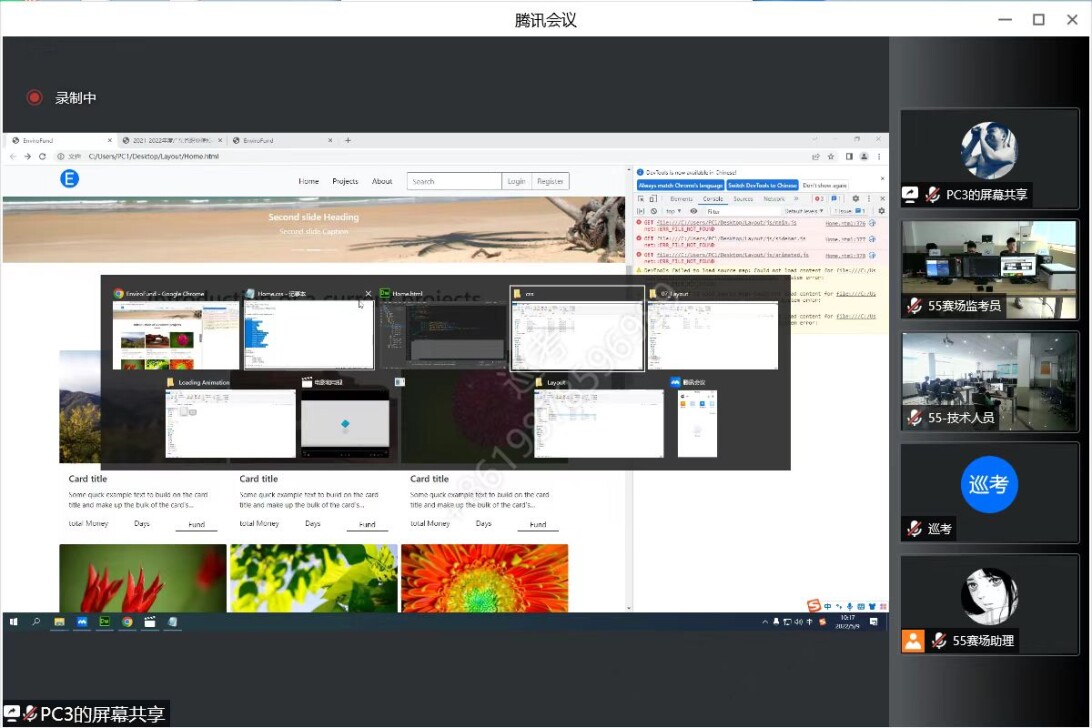Click the Chrome forward arrow
The width and height of the screenshot is (1092, 728).
[28, 157]
